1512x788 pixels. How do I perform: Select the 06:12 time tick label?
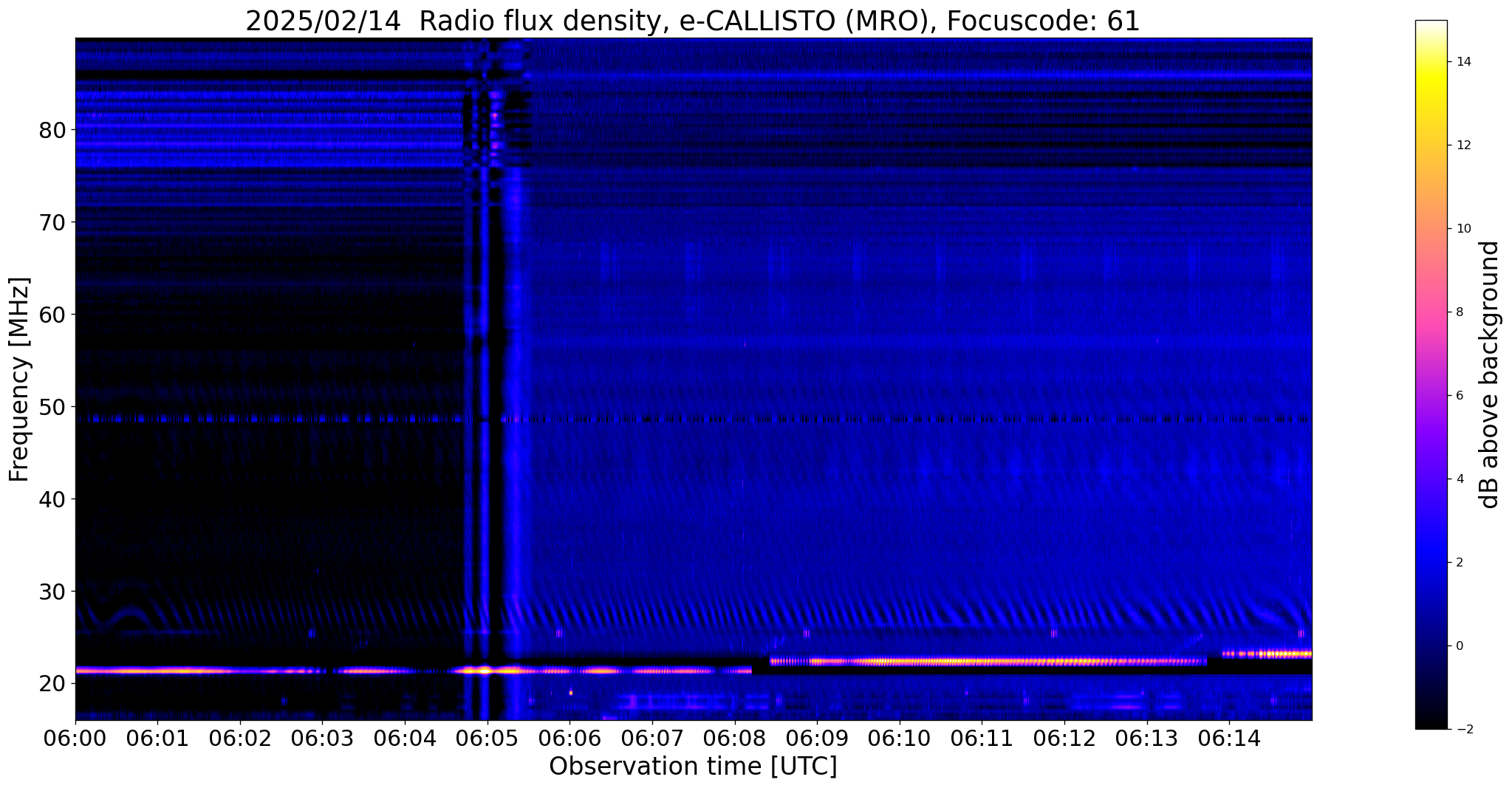1065,738
